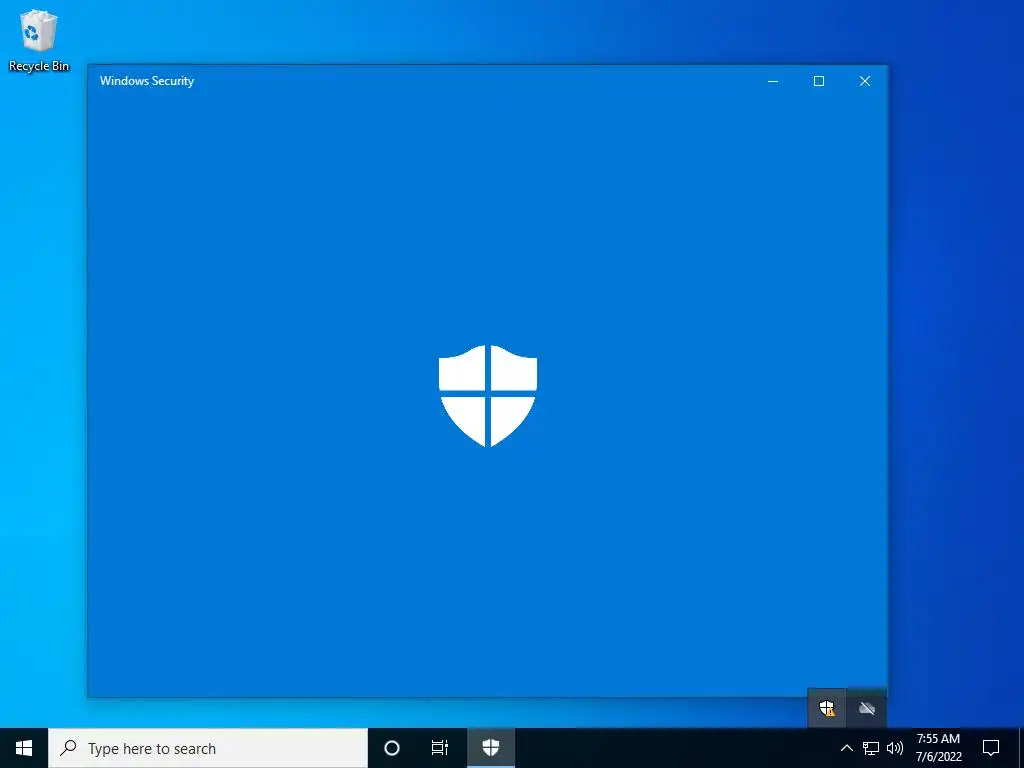Open the volume speaker tray icon
Screen dimensions: 1024x768
[895, 748]
